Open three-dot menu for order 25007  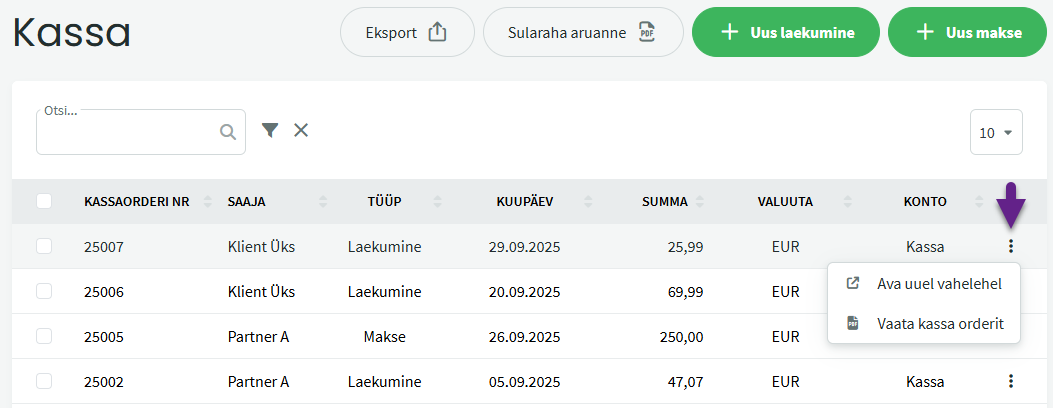click(x=1011, y=246)
